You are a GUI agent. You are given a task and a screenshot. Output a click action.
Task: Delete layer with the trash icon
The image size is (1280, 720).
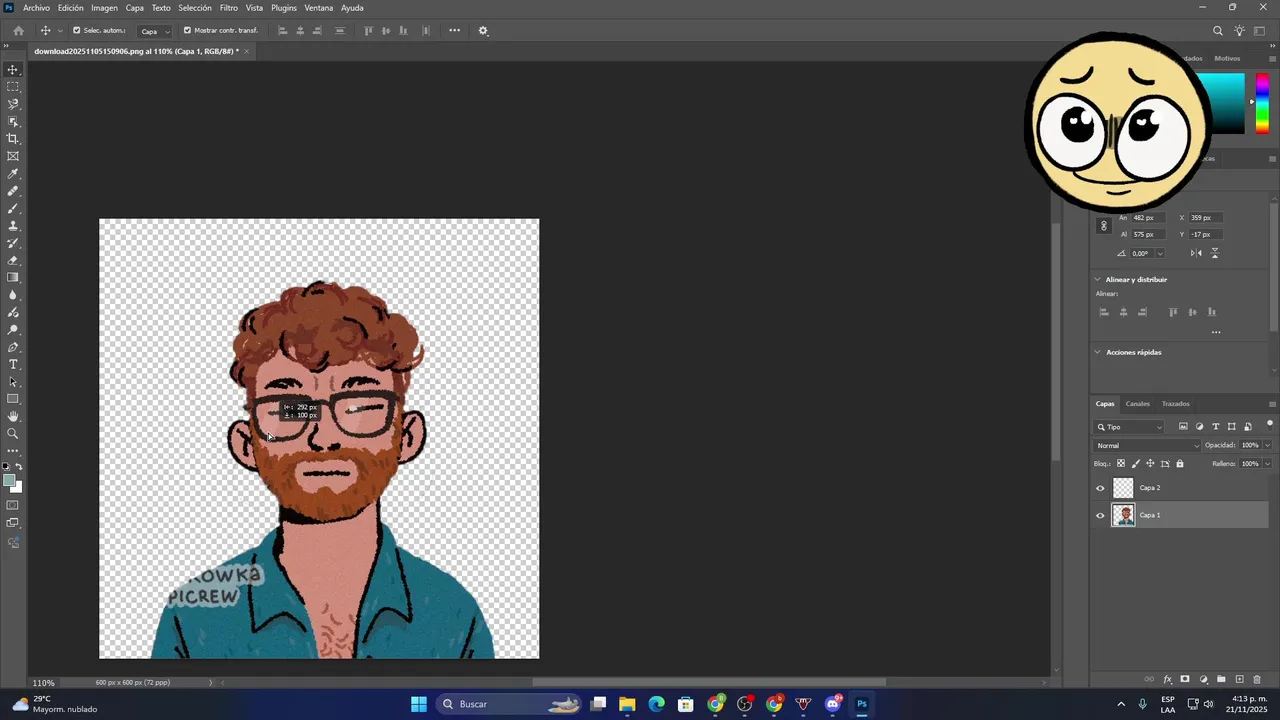tap(1257, 680)
